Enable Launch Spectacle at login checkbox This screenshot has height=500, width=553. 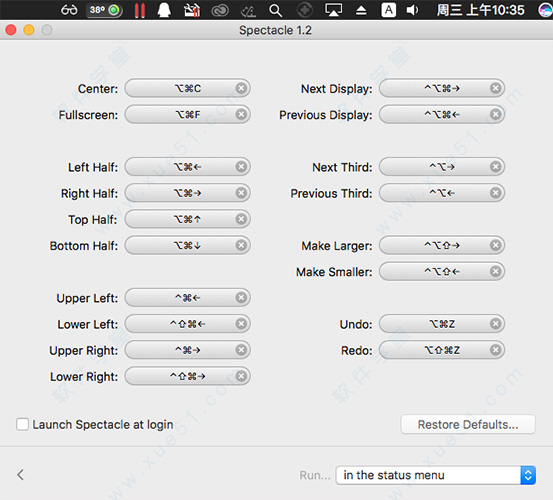point(22,424)
